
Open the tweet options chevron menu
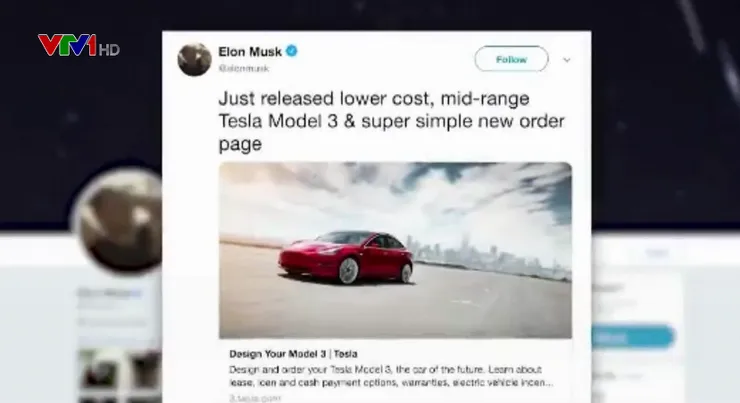(567, 60)
